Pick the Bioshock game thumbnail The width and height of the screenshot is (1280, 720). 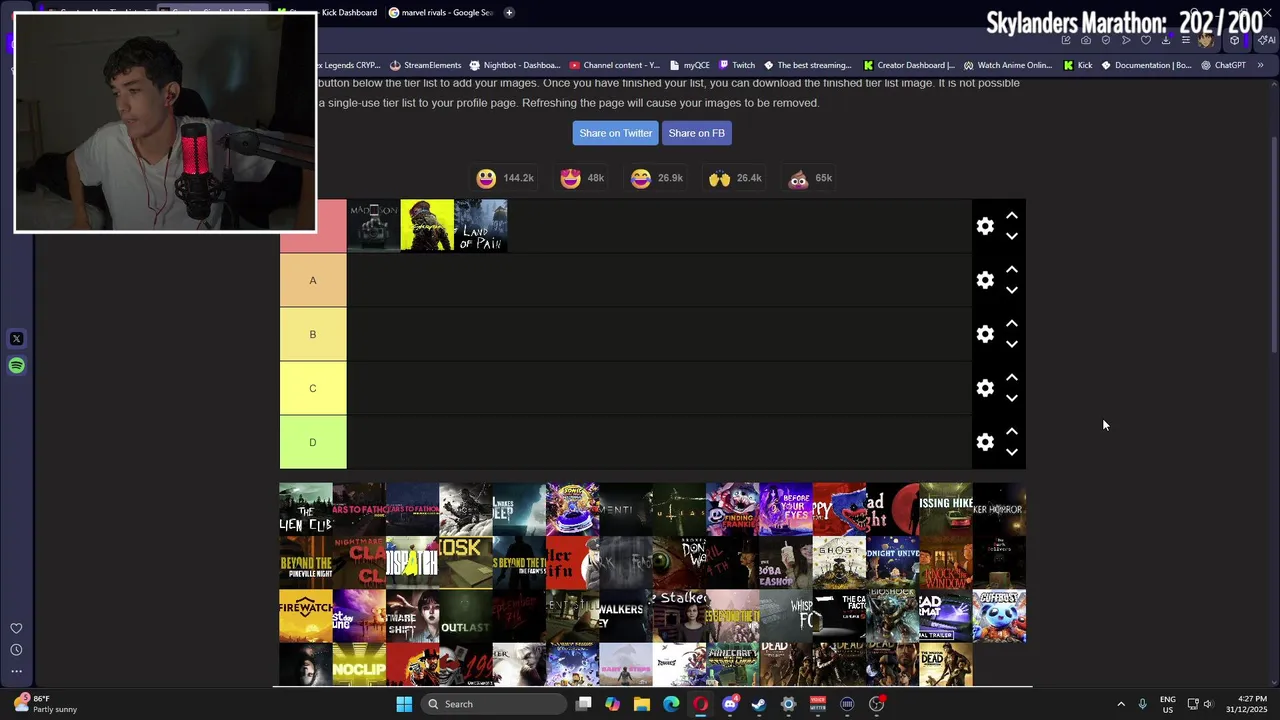click(x=893, y=616)
